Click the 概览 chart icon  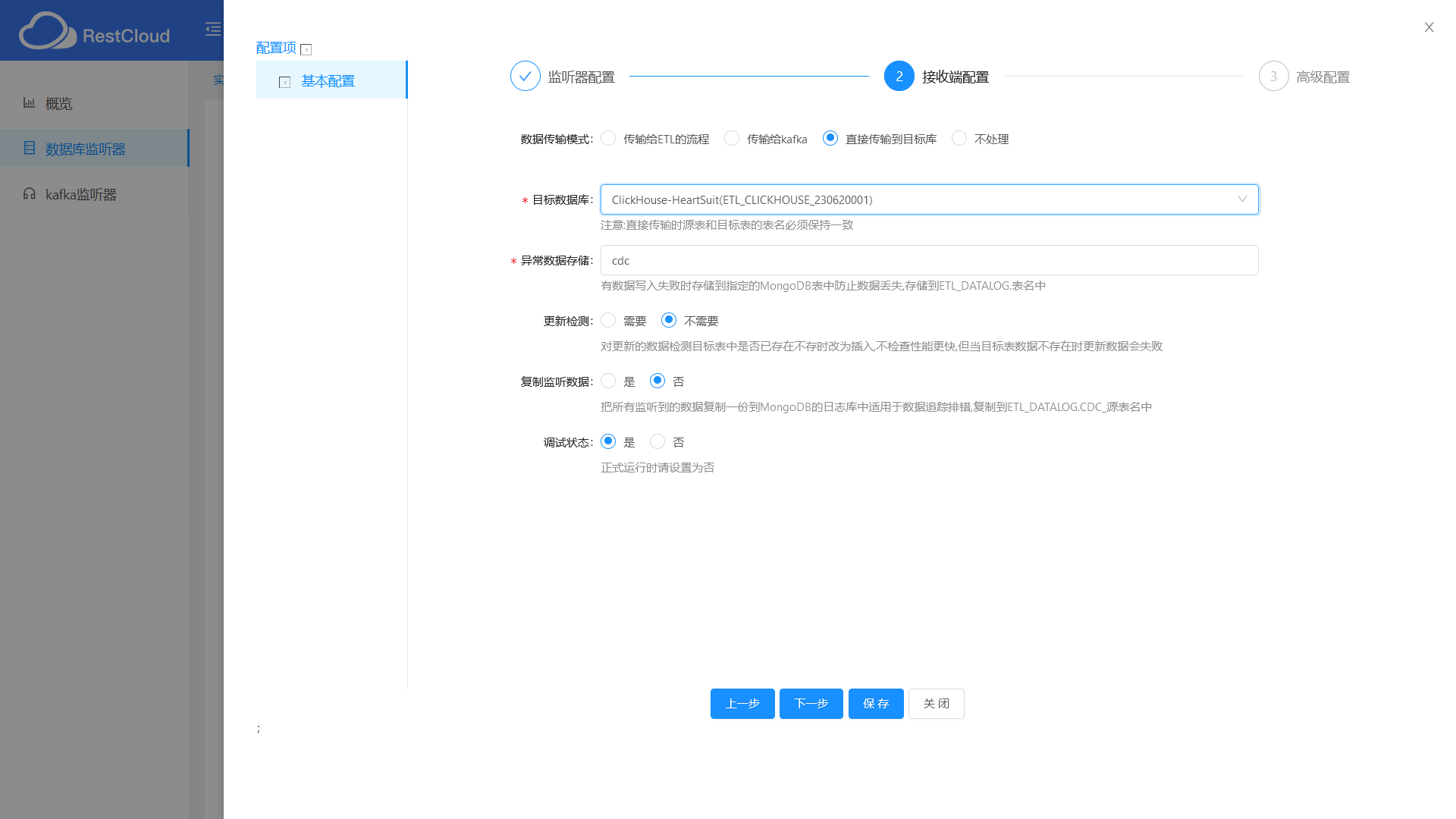click(29, 102)
